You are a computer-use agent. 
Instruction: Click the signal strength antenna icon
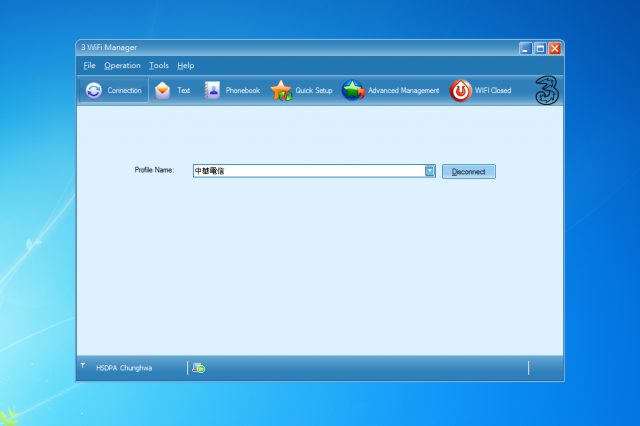pos(83,366)
